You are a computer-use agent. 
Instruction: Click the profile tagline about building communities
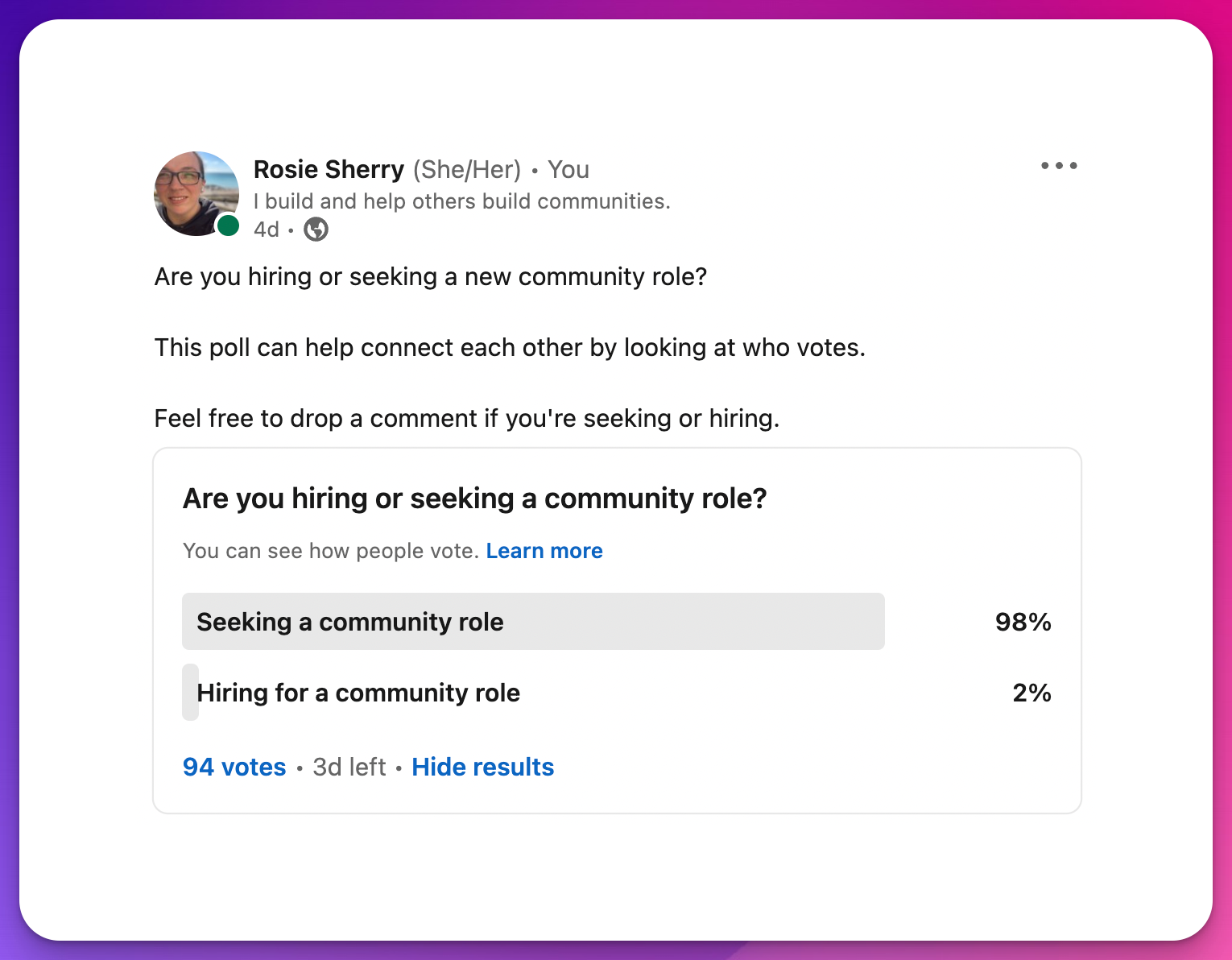click(462, 201)
